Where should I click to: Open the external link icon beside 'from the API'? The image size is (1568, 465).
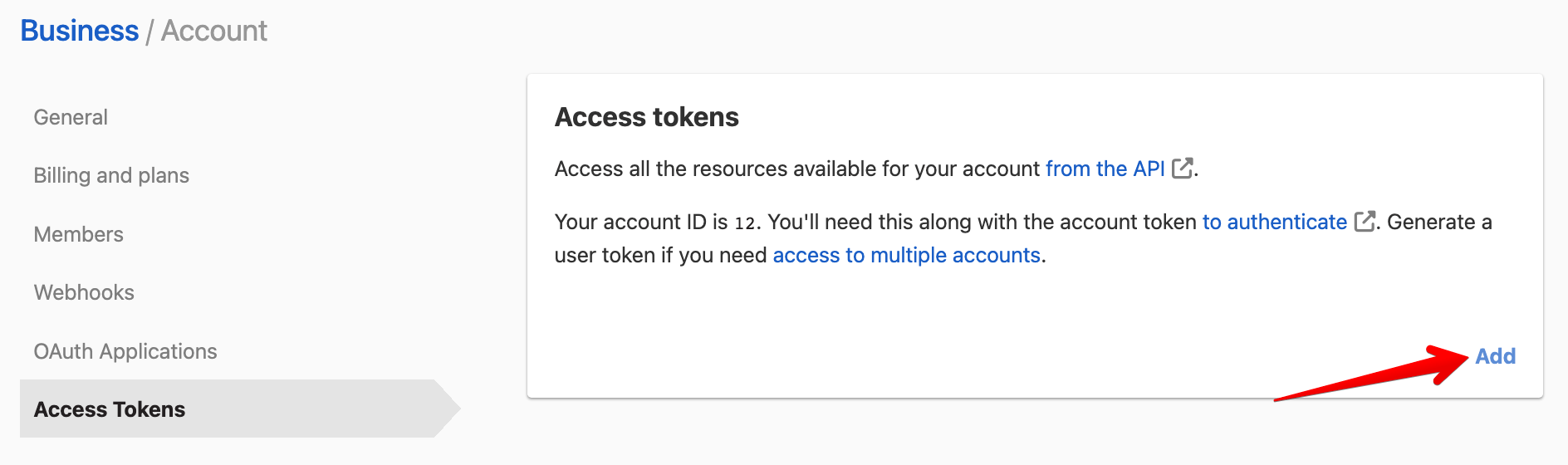click(x=1182, y=169)
